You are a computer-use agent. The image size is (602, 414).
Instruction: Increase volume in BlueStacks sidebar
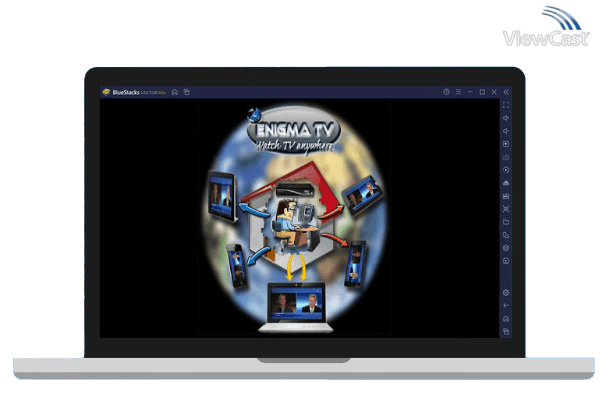(506, 118)
